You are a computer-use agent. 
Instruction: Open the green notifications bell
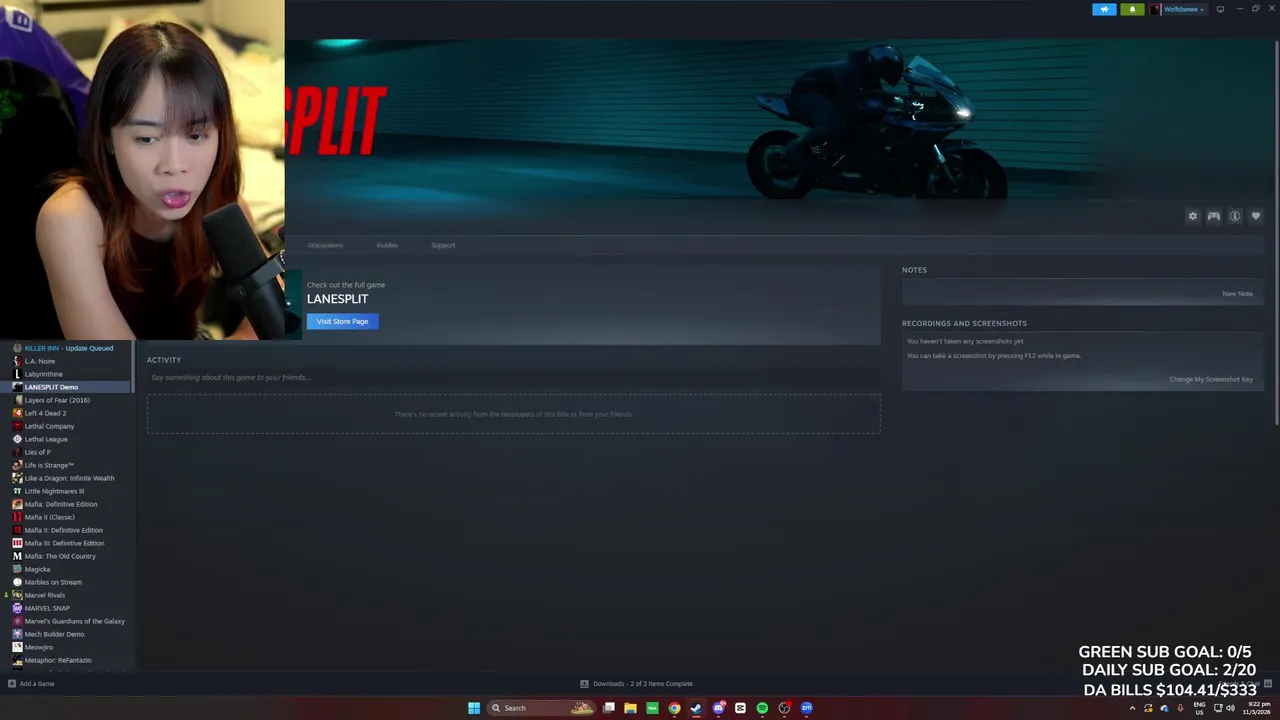[x=1132, y=9]
